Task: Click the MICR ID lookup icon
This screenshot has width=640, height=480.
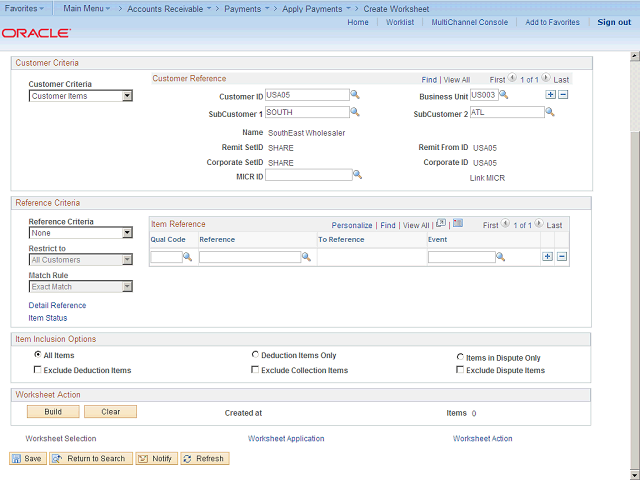Action: pos(357,175)
